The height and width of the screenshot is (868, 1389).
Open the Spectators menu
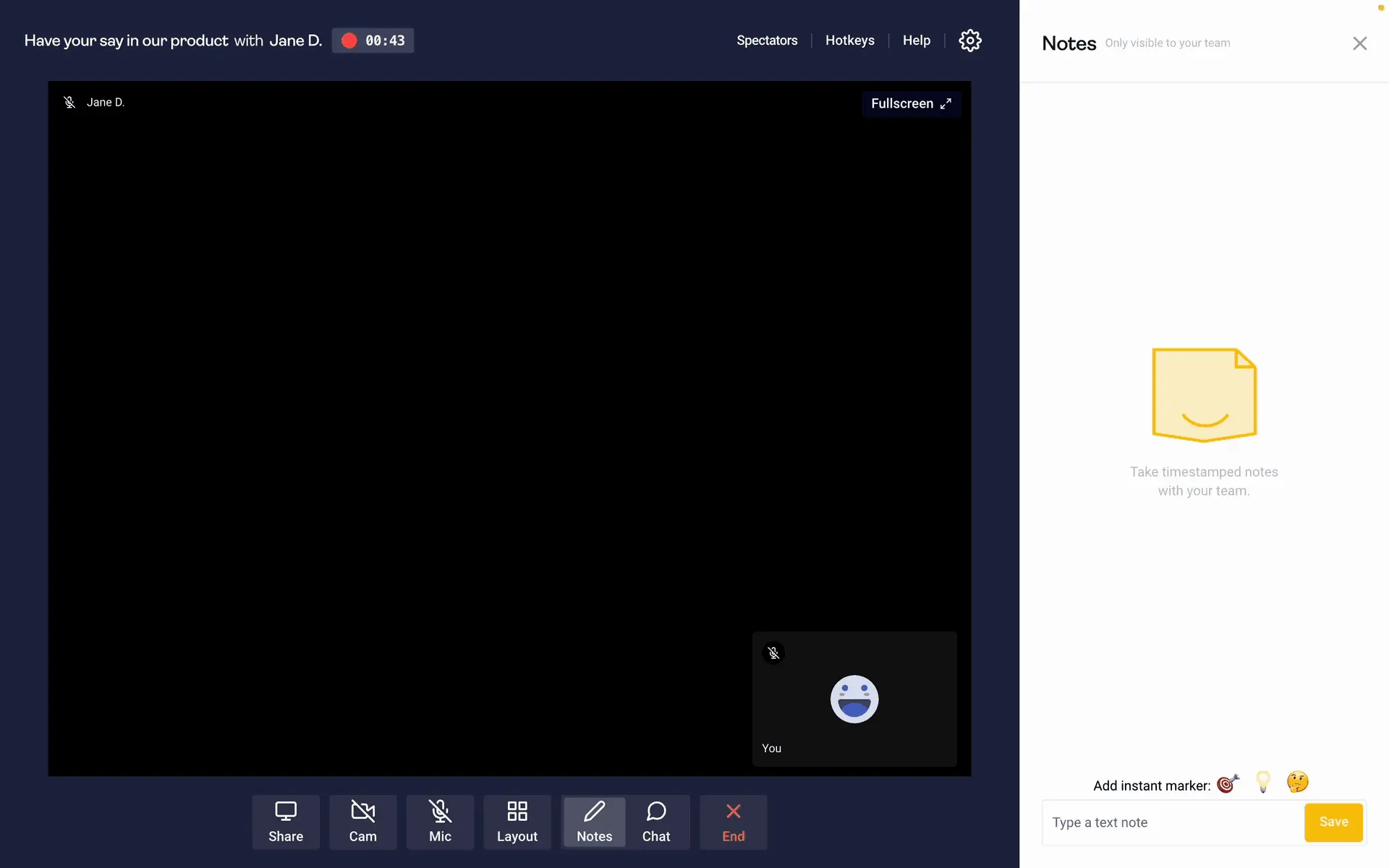[767, 41]
